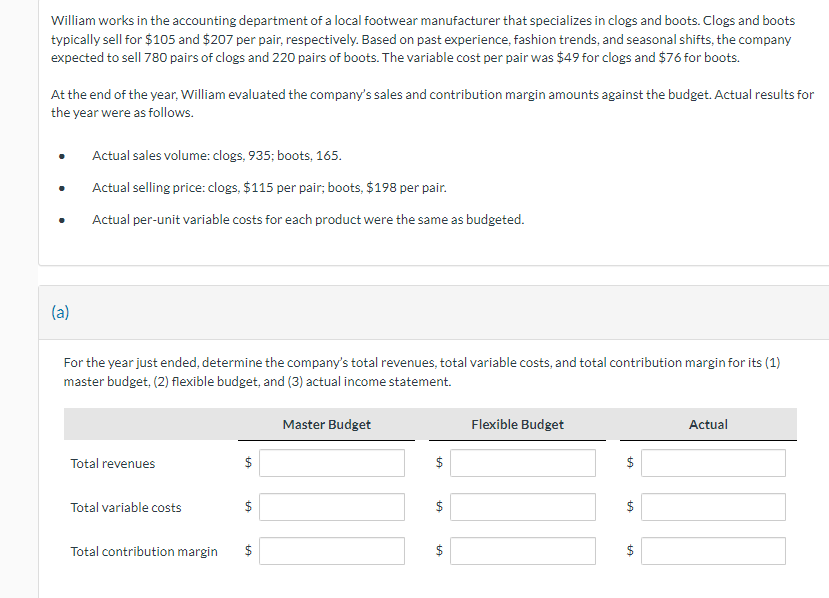Image resolution: width=829 pixels, height=598 pixels.
Task: Click the Master Budget total revenues input field
Action: point(331,462)
